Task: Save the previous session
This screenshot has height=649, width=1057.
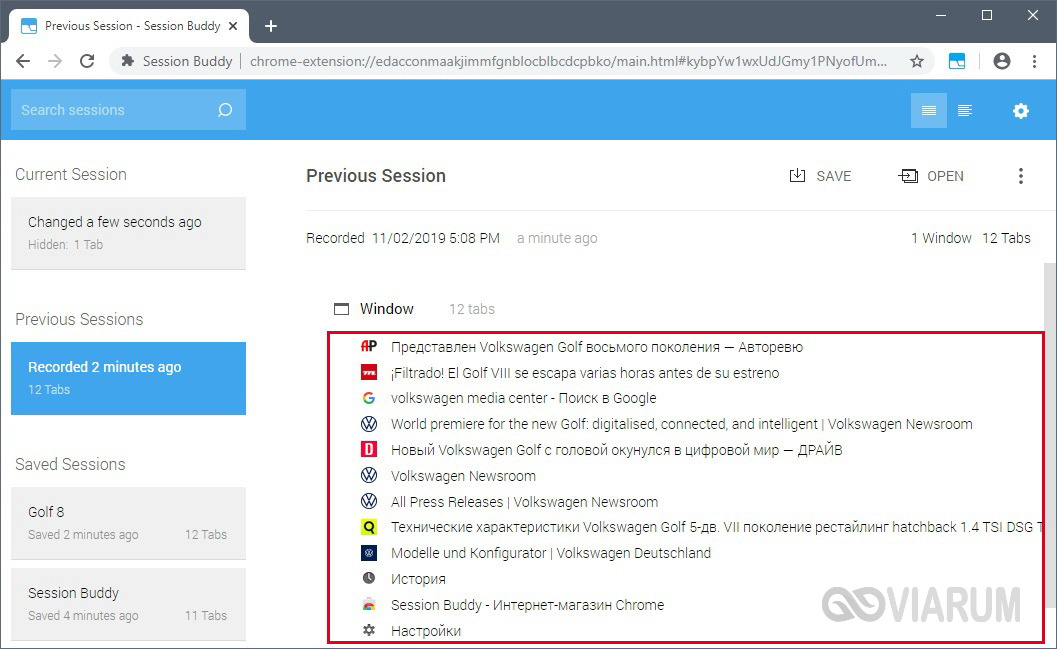Action: [x=820, y=176]
